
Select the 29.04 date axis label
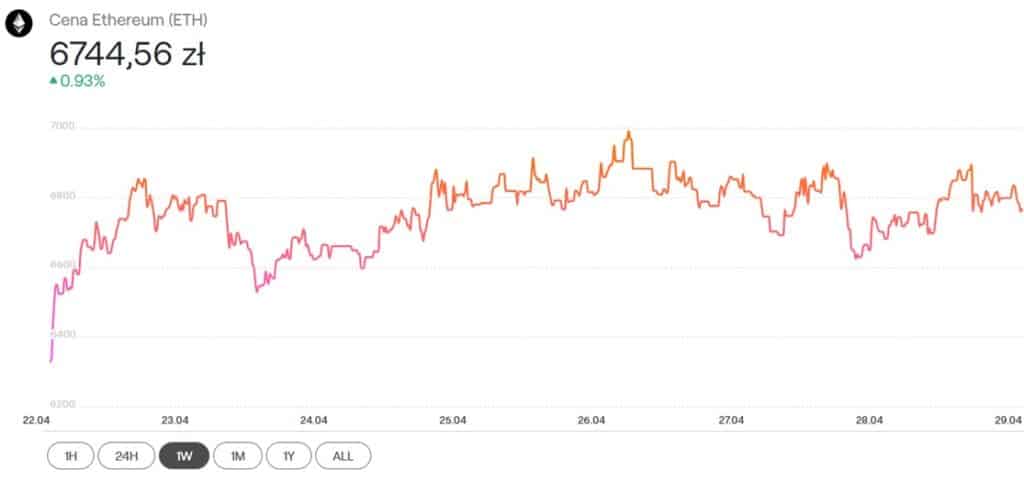click(1010, 420)
